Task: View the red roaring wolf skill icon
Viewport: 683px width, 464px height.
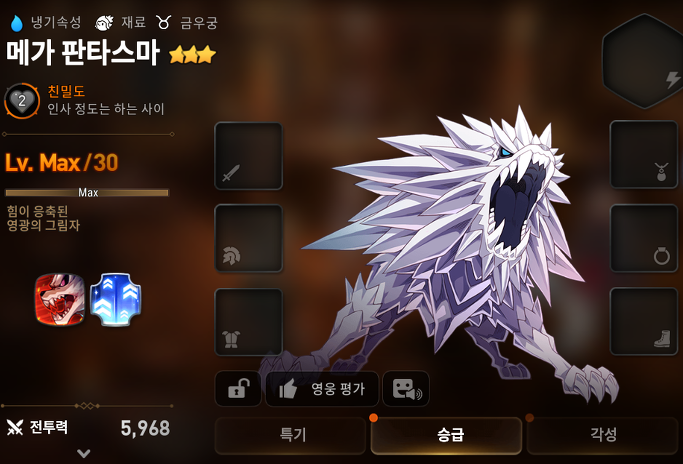Action: (x=60, y=299)
